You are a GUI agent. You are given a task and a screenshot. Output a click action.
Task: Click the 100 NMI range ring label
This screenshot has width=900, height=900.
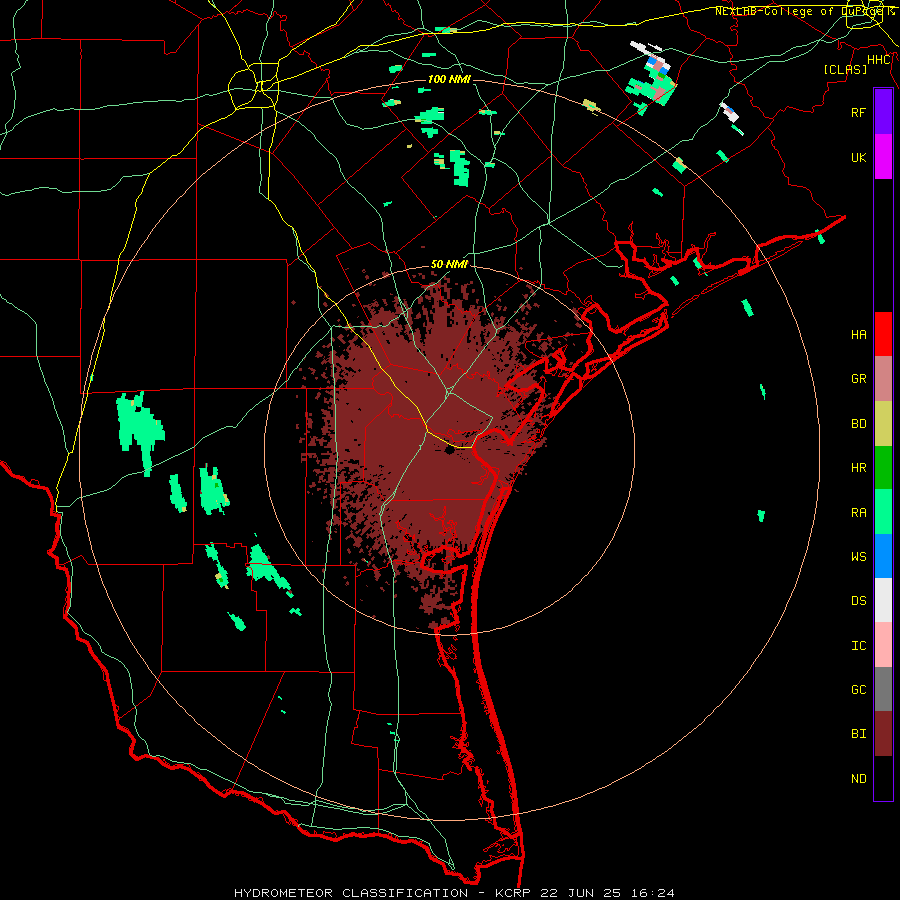pos(449,79)
